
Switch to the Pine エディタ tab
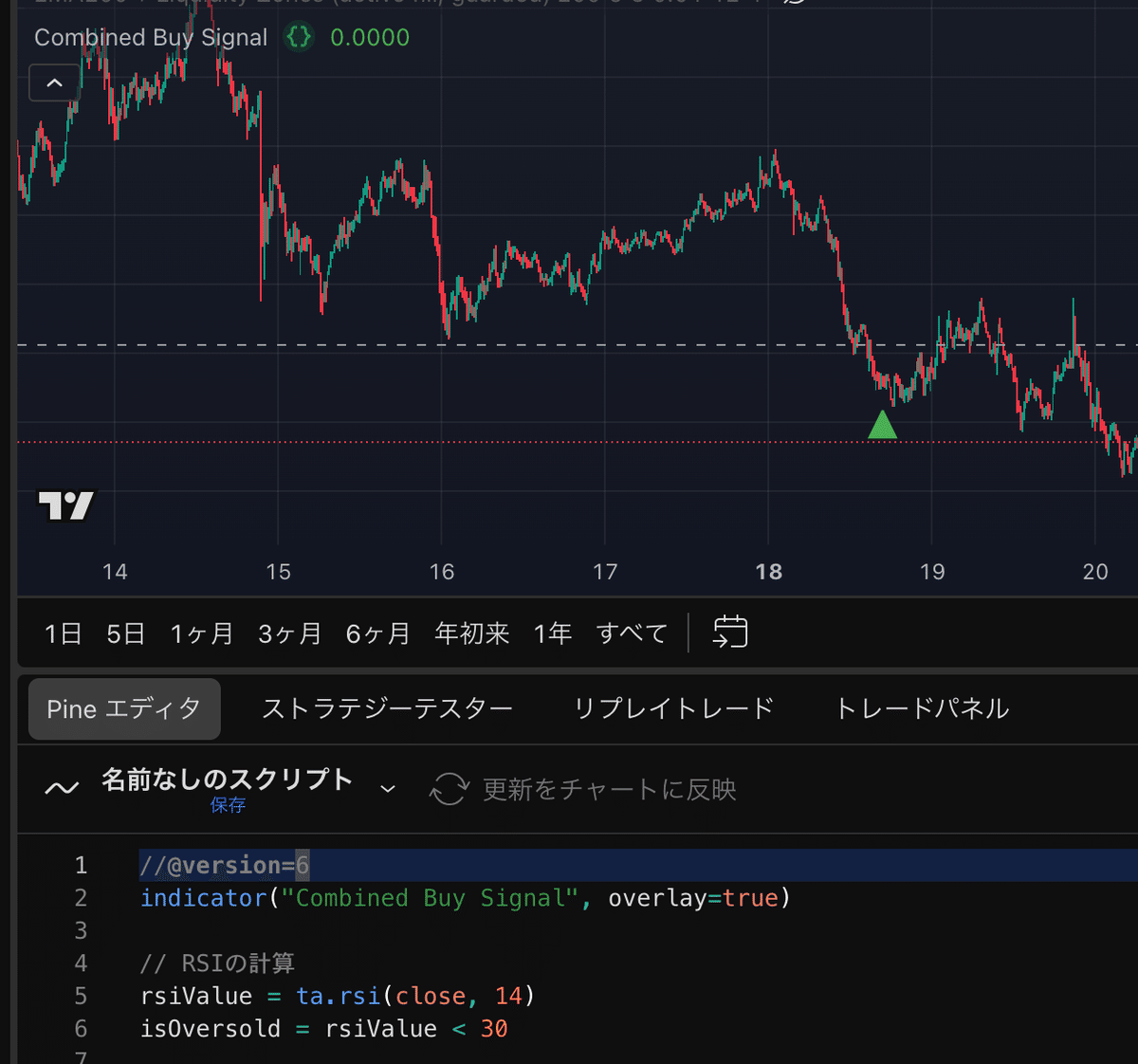pos(124,709)
